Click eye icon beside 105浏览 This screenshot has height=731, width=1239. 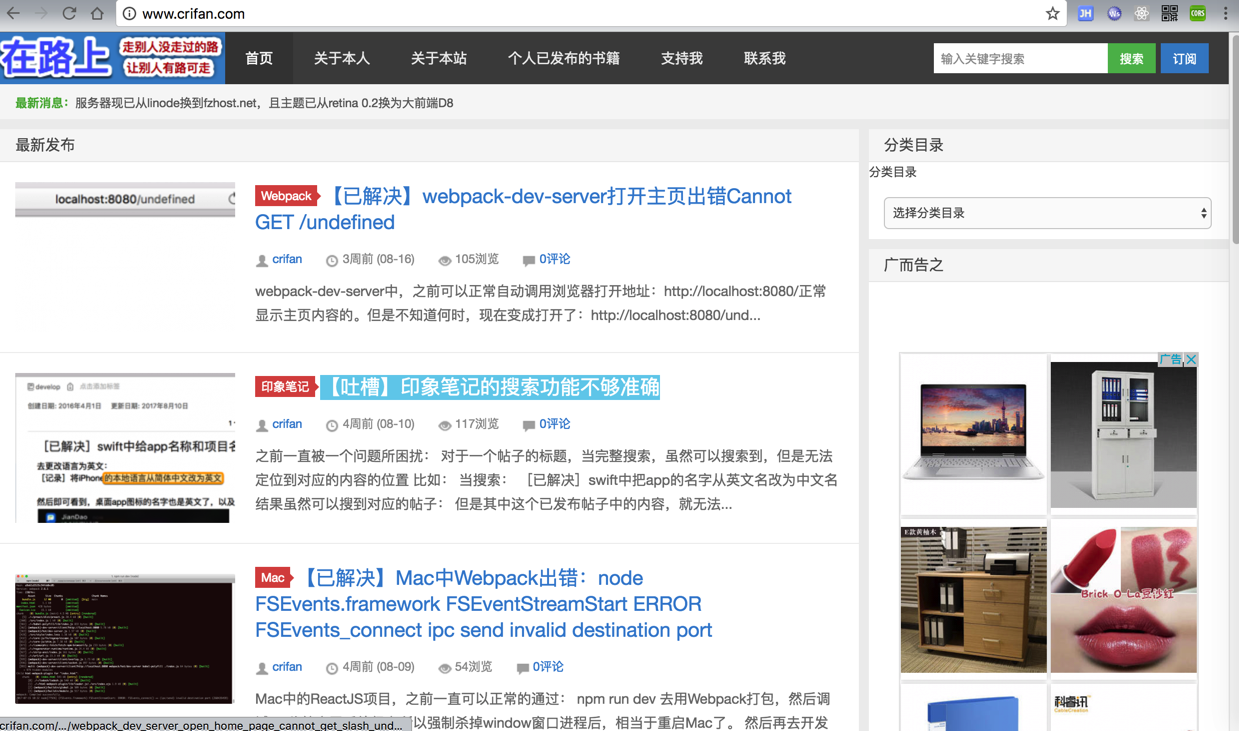coord(445,260)
